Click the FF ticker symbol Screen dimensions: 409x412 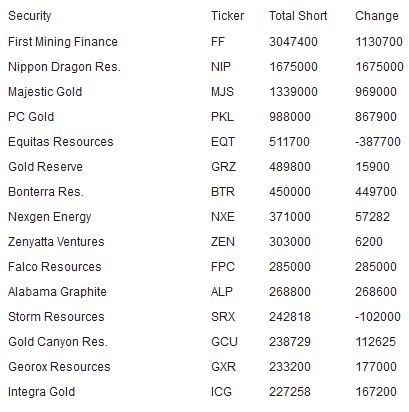click(x=218, y=42)
